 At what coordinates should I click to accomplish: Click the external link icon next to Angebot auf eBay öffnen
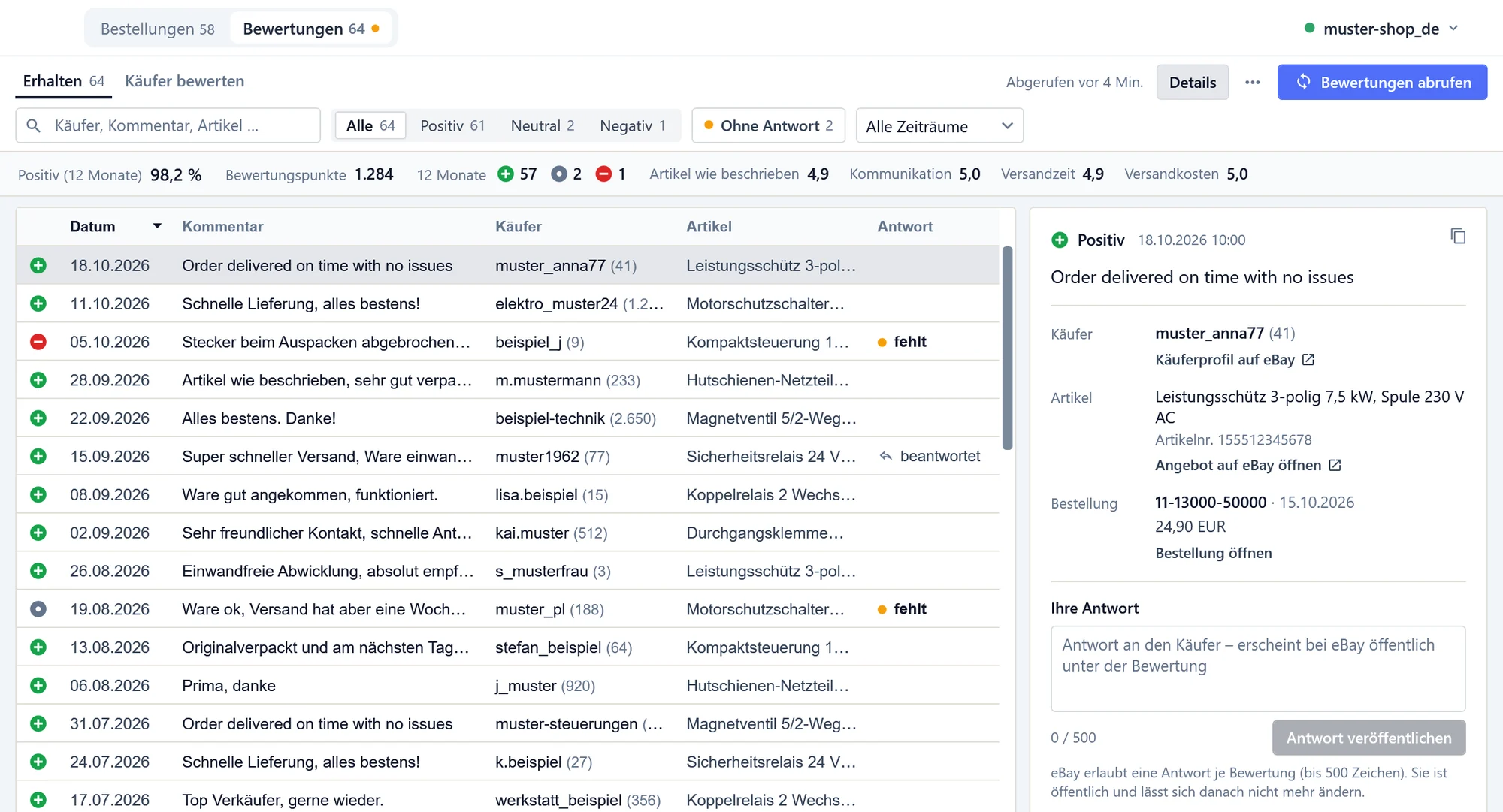pos(1335,466)
